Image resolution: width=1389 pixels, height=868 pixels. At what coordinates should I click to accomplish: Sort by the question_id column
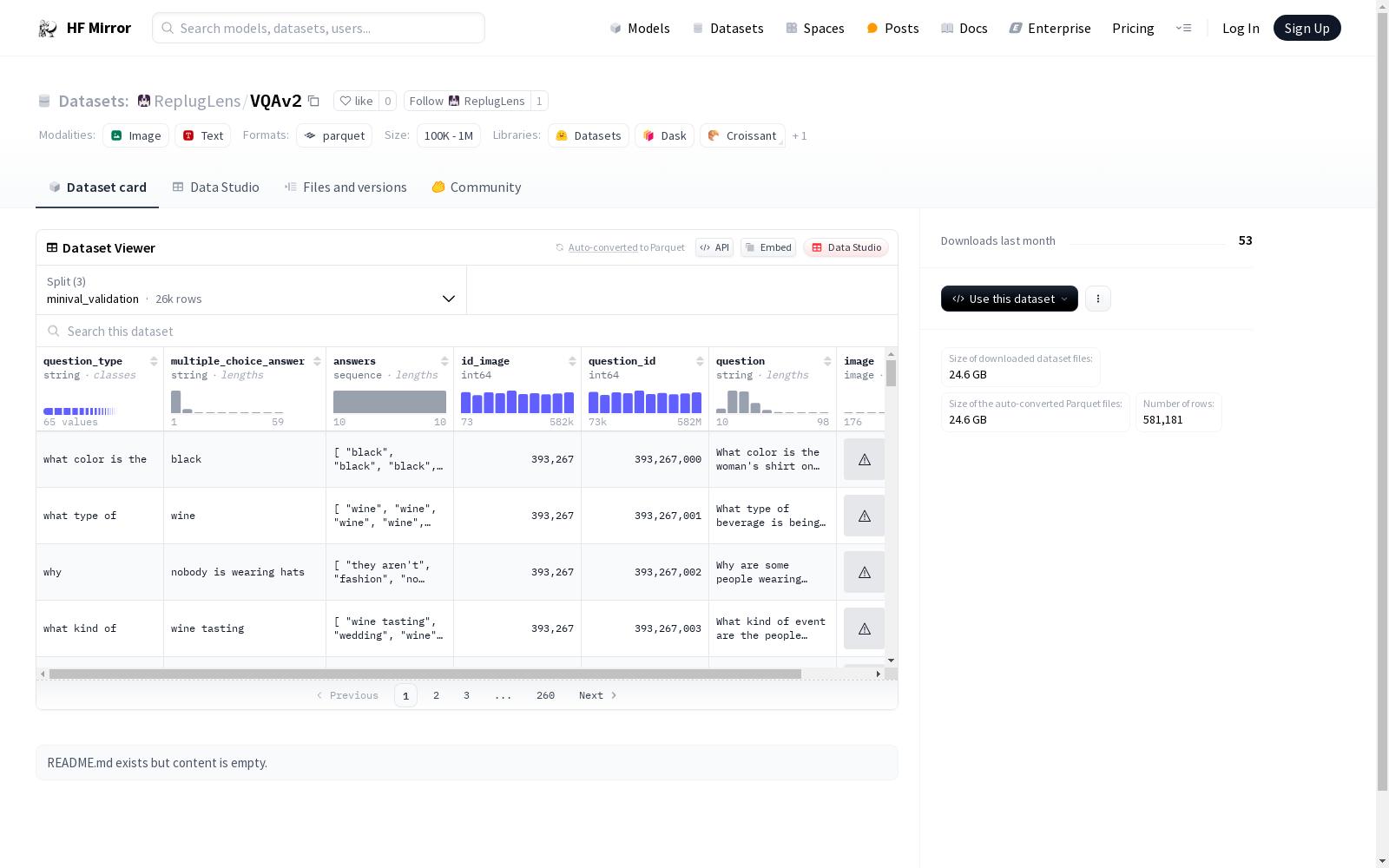pos(700,361)
